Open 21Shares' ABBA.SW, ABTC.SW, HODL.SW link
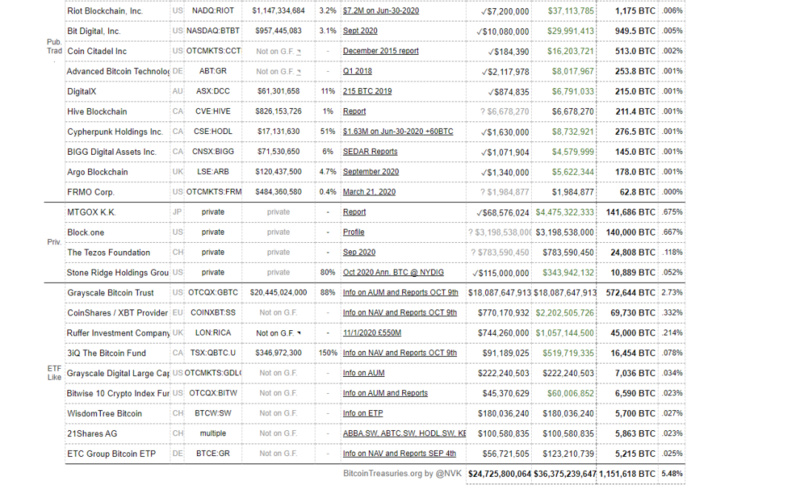Image resolution: width=800 pixels, height=502 pixels. [x=404, y=433]
